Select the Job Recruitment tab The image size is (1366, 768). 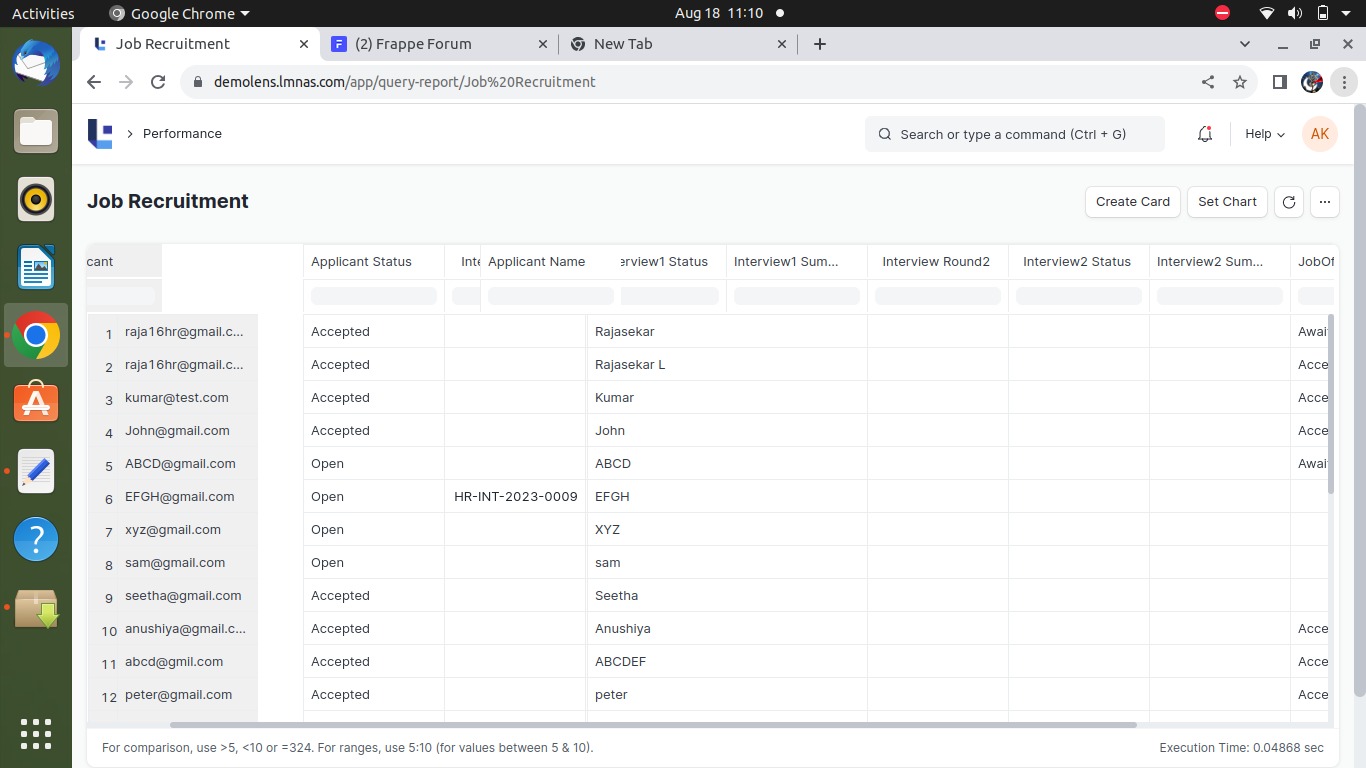200,44
